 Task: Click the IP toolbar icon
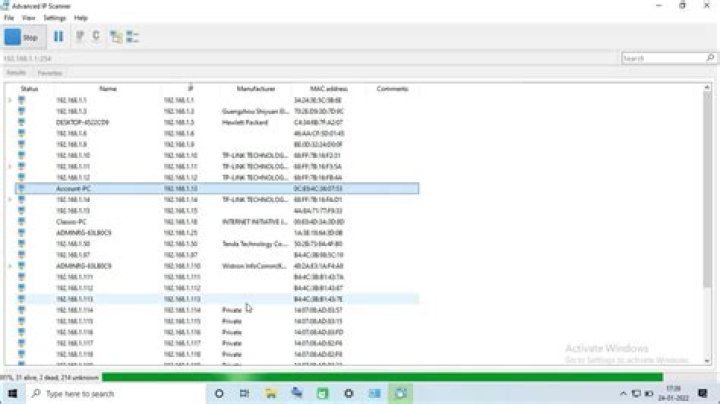tap(80, 36)
